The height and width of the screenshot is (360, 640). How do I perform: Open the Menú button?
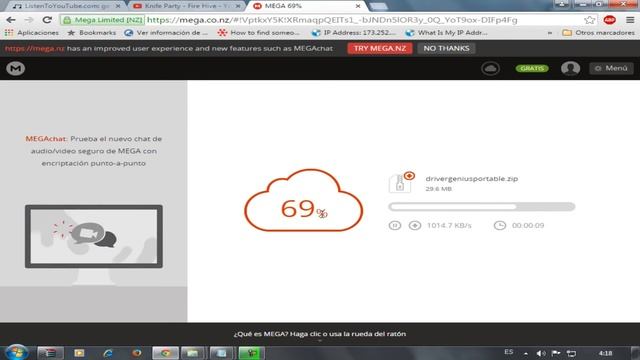pos(611,68)
